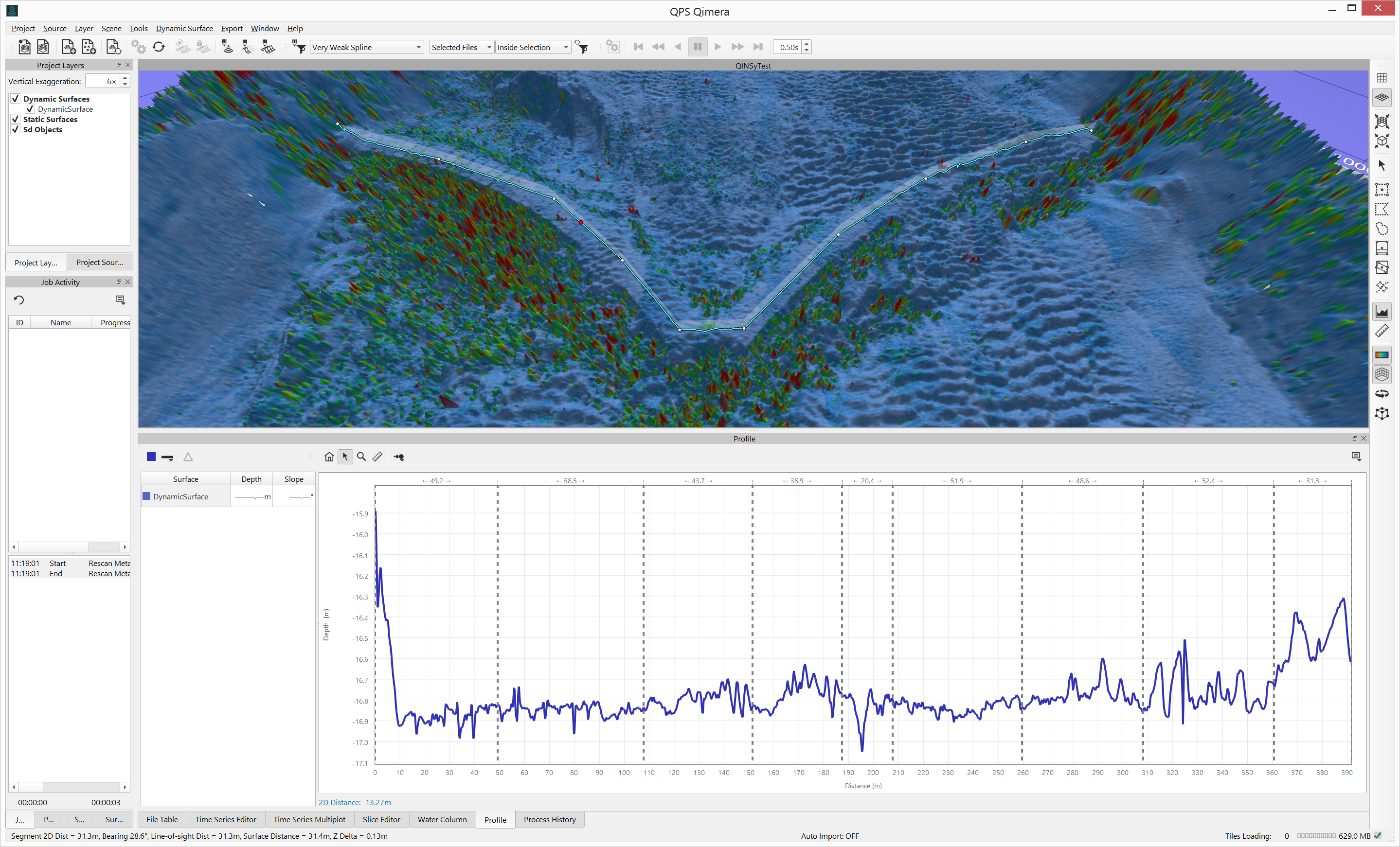Switch to the Project Sources tab
Screen dimensions: 1400x847
click(99, 263)
